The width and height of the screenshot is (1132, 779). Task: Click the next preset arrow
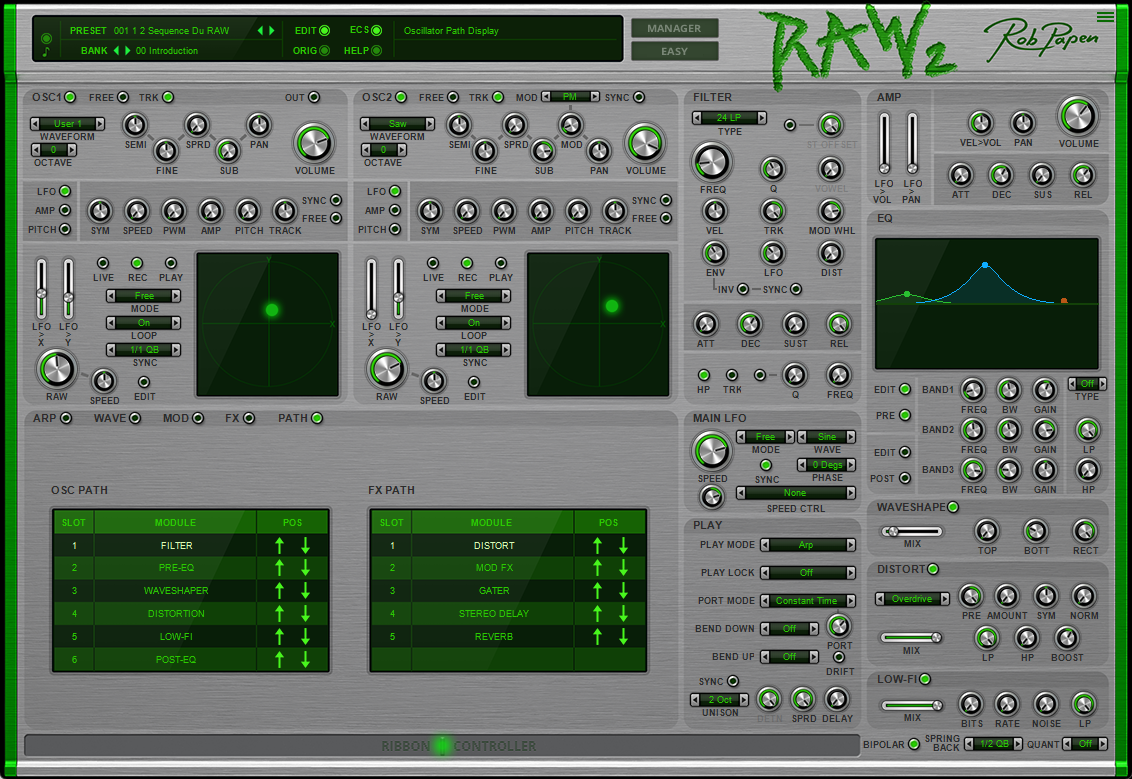272,31
